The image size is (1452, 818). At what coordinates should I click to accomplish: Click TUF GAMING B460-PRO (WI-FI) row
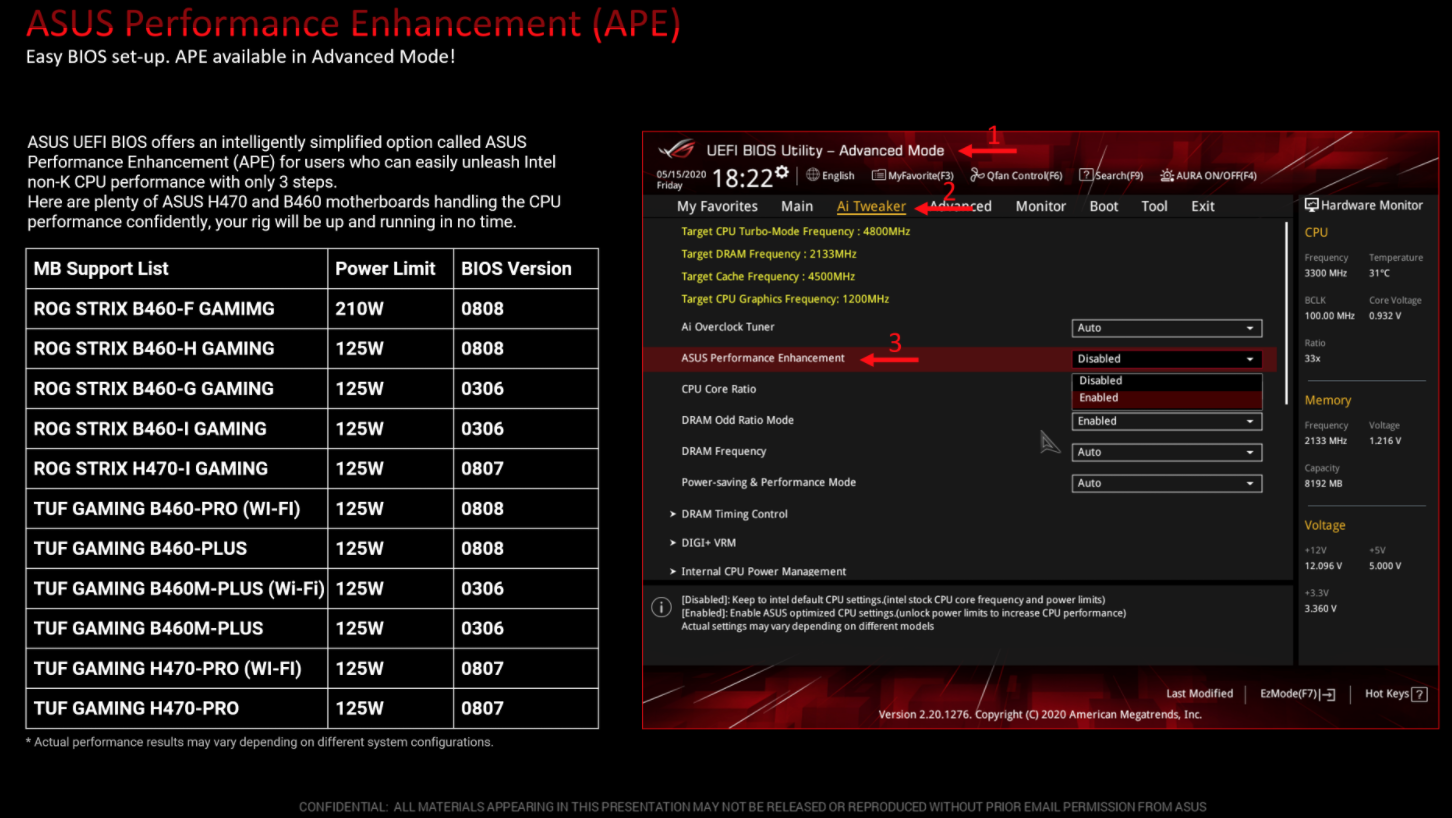pyautogui.click(x=312, y=509)
